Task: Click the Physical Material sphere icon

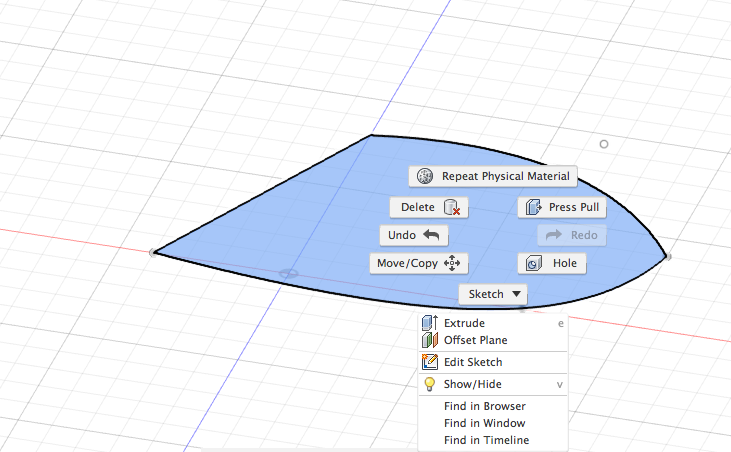Action: point(425,176)
